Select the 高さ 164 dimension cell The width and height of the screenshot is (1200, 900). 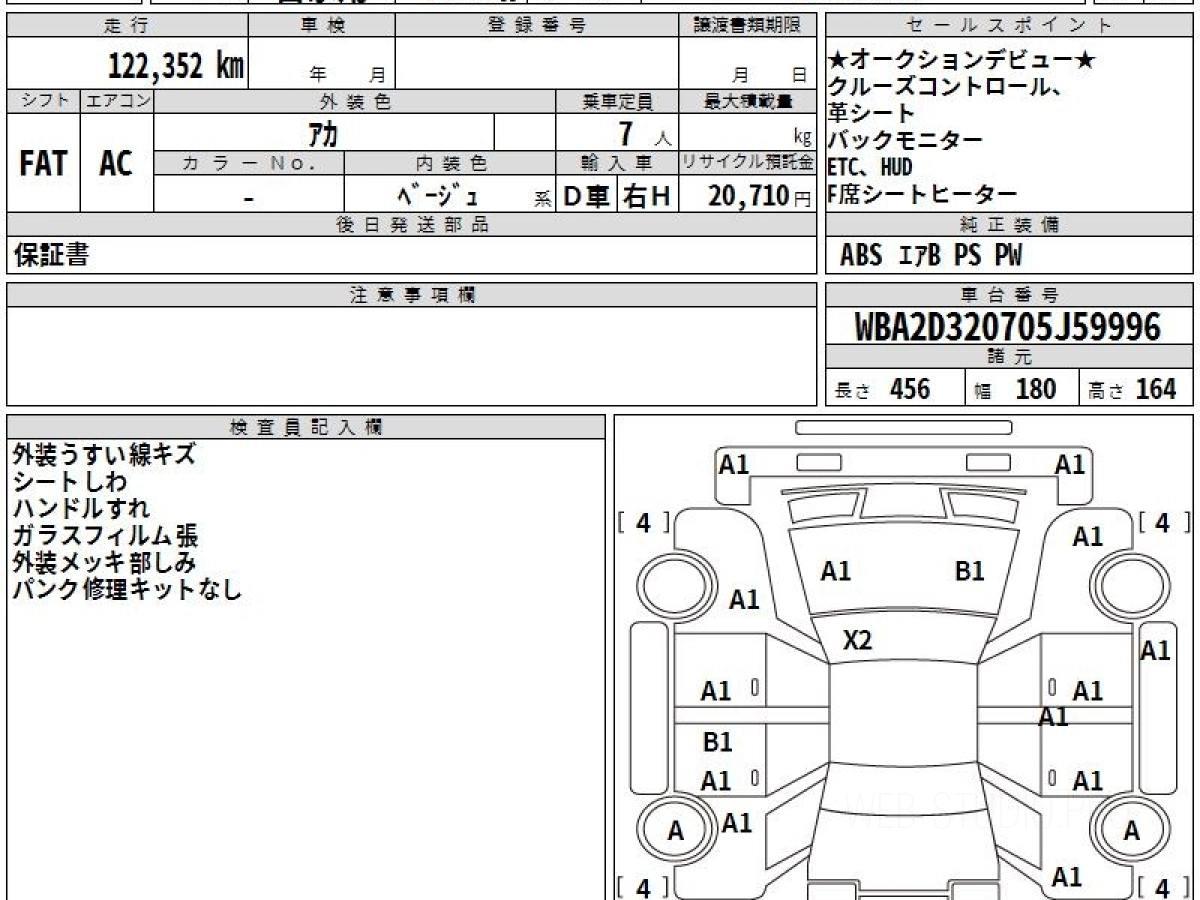point(1137,388)
